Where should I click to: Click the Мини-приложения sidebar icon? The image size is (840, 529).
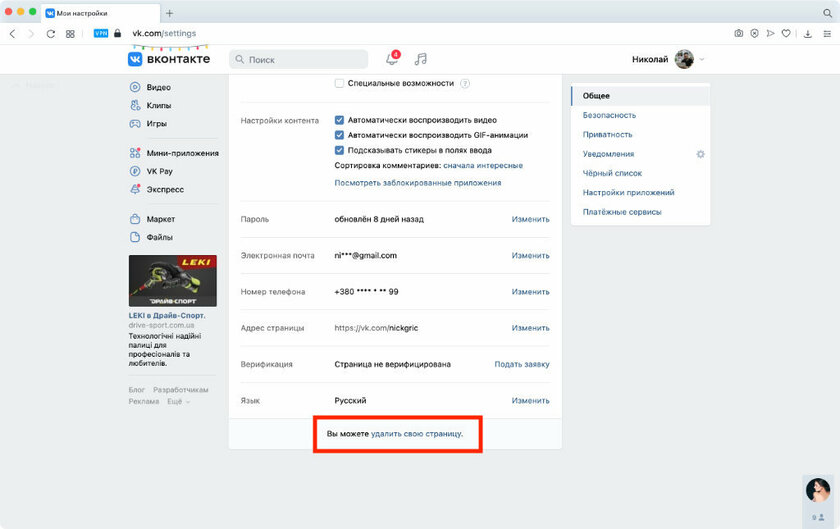(135, 153)
